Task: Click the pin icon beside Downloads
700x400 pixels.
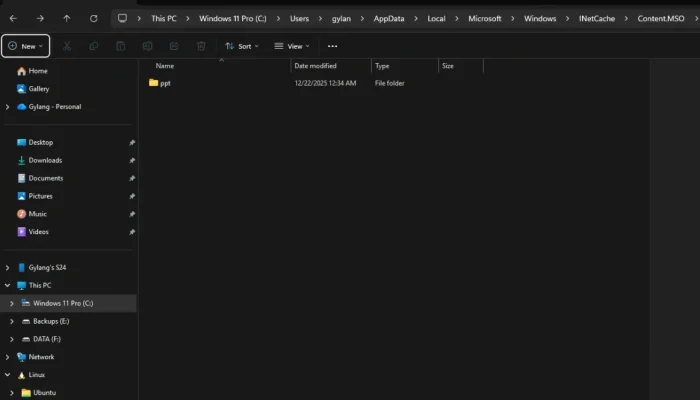Action: coord(132,161)
